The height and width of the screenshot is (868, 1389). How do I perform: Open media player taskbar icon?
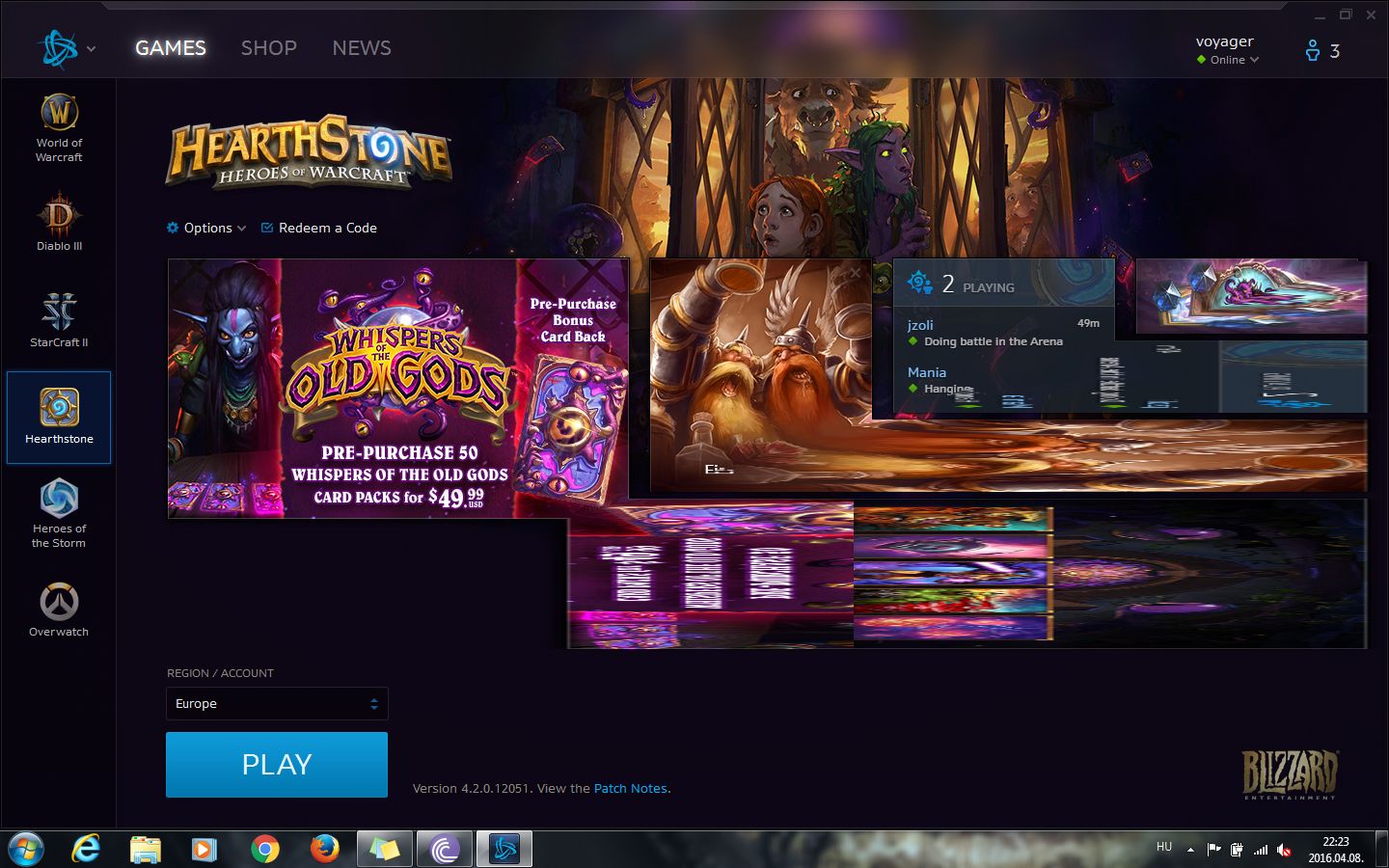coord(204,849)
